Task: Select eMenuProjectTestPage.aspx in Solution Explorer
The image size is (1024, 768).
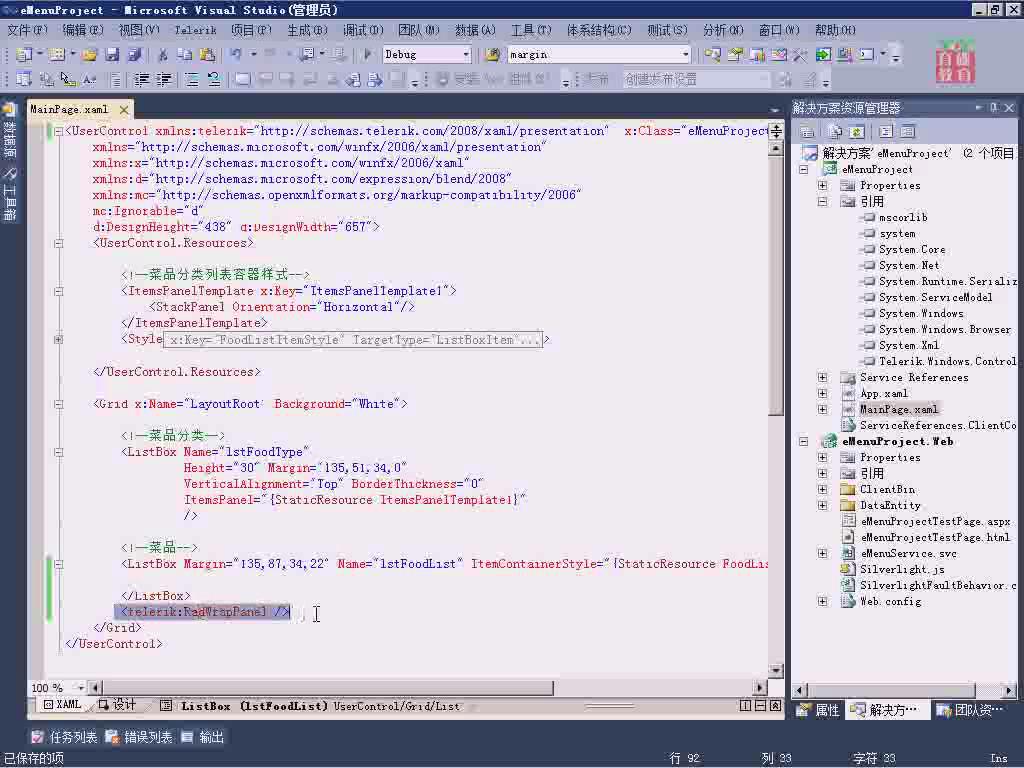Action: click(935, 522)
